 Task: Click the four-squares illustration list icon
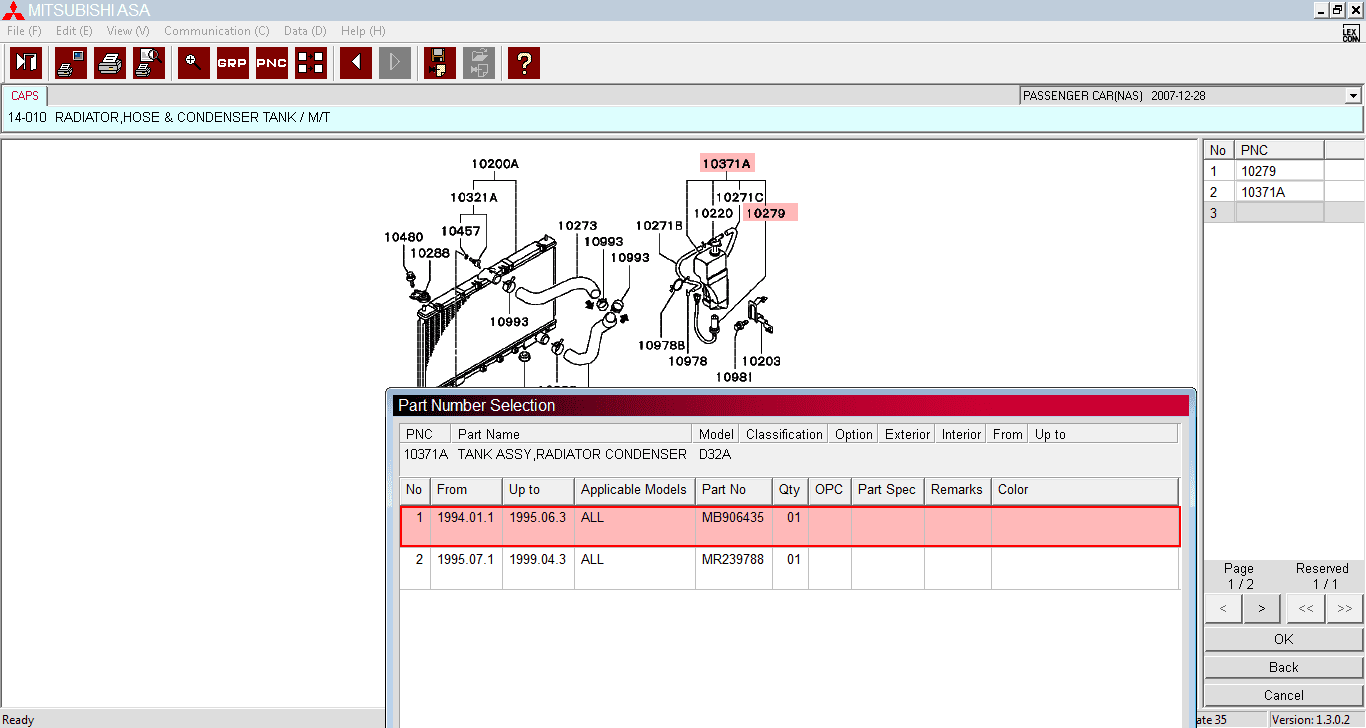pyautogui.click(x=311, y=63)
